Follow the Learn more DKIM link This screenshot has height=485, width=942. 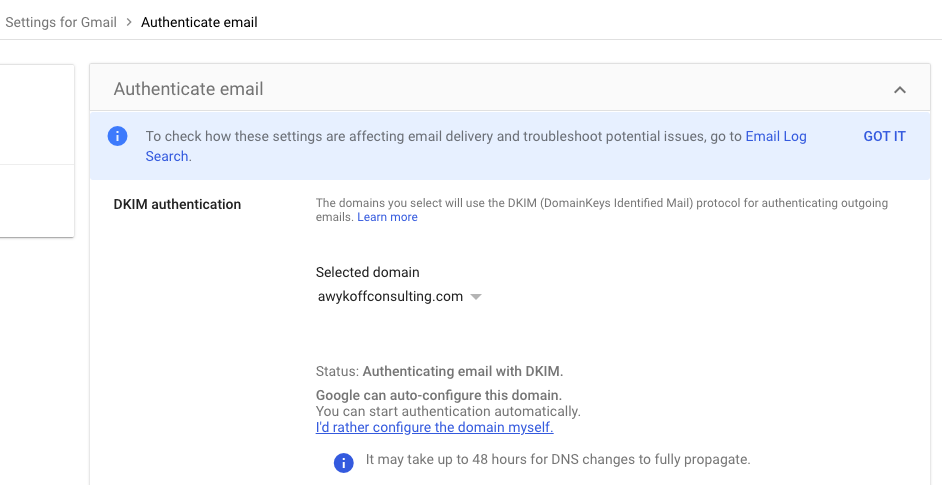[387, 217]
